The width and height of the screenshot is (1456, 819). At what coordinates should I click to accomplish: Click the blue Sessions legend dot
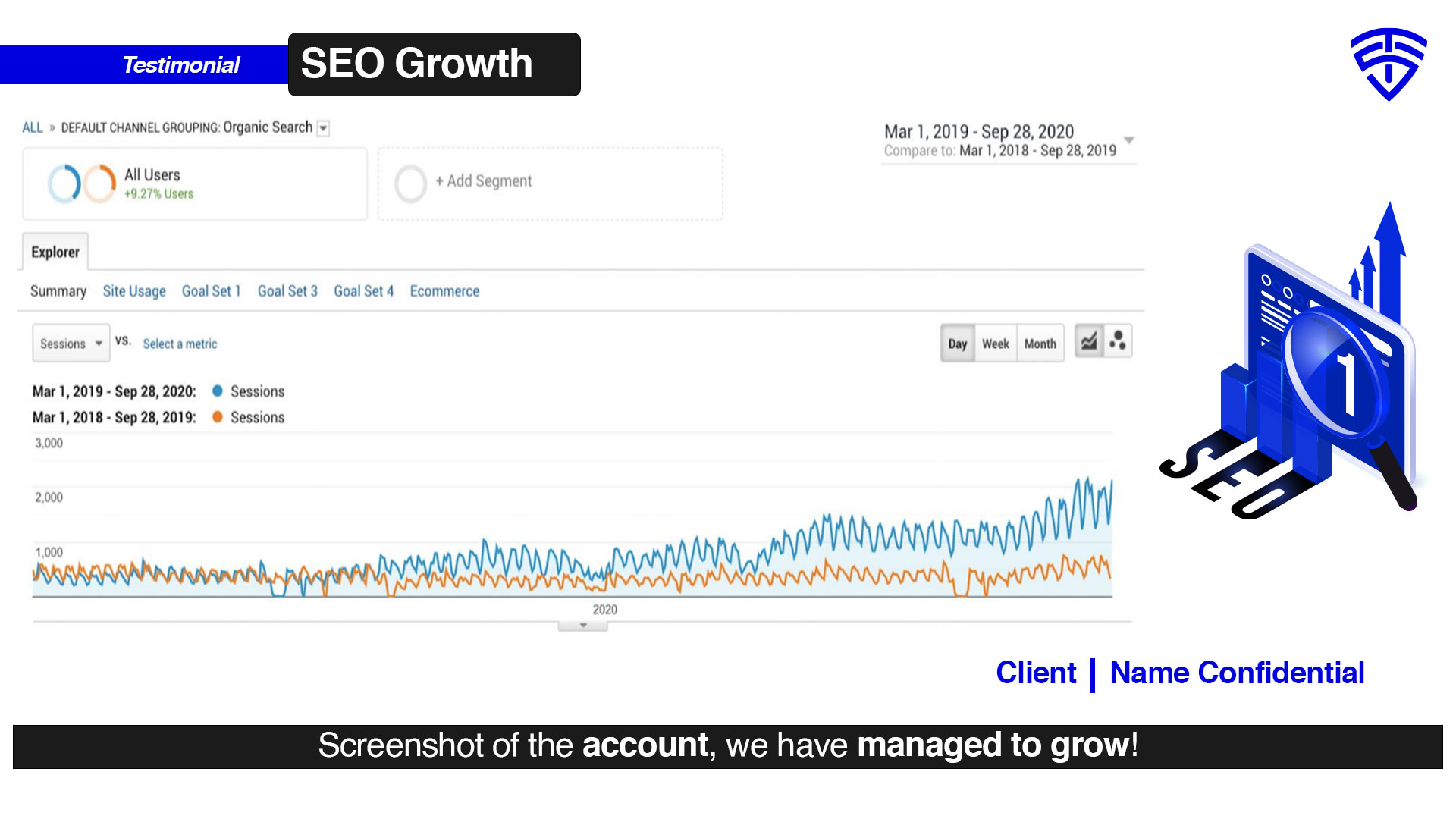218,391
